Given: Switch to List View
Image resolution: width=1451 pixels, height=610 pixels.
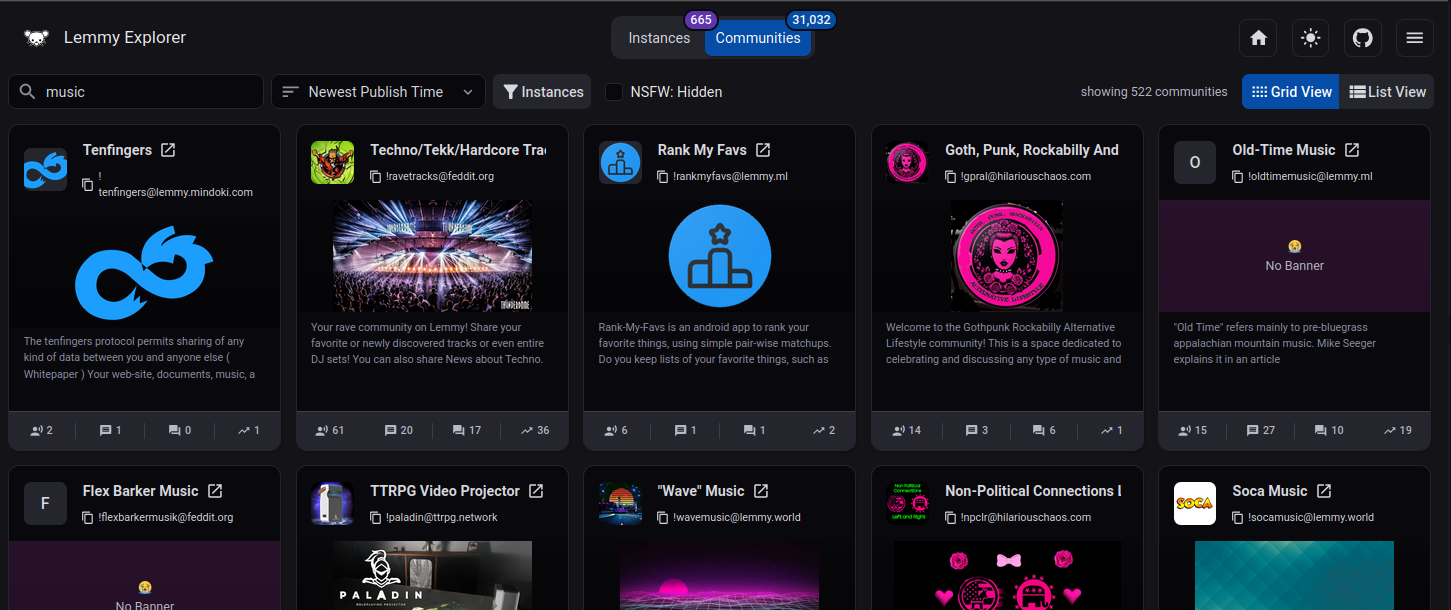Looking at the screenshot, I should click(x=1387, y=92).
